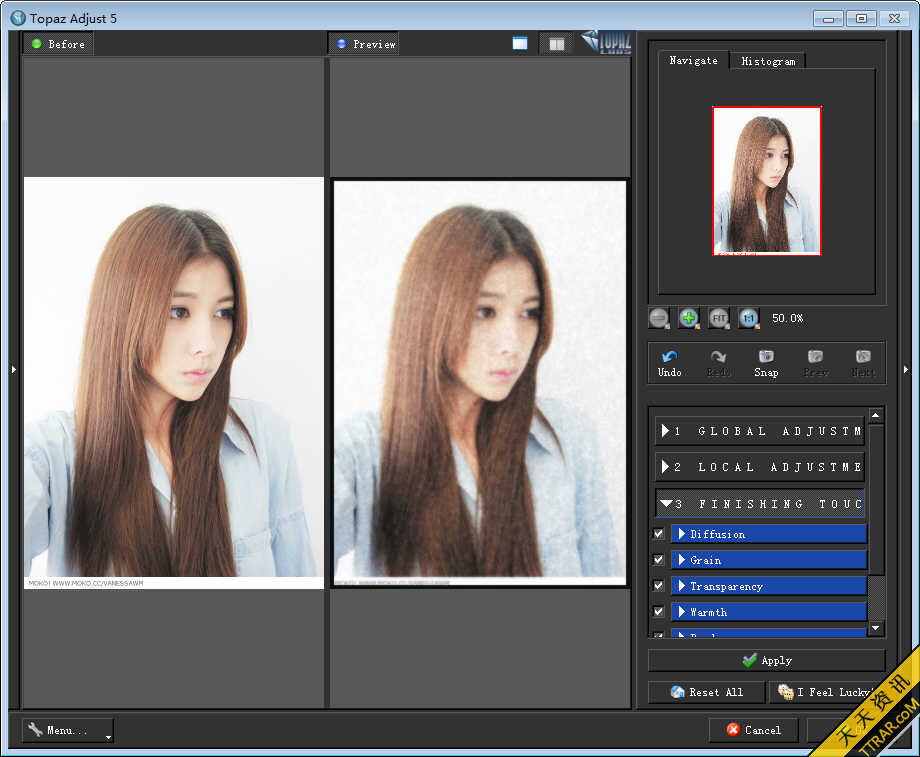Switch to single image view icon
Viewport: 920px width, 757px height.
518,43
